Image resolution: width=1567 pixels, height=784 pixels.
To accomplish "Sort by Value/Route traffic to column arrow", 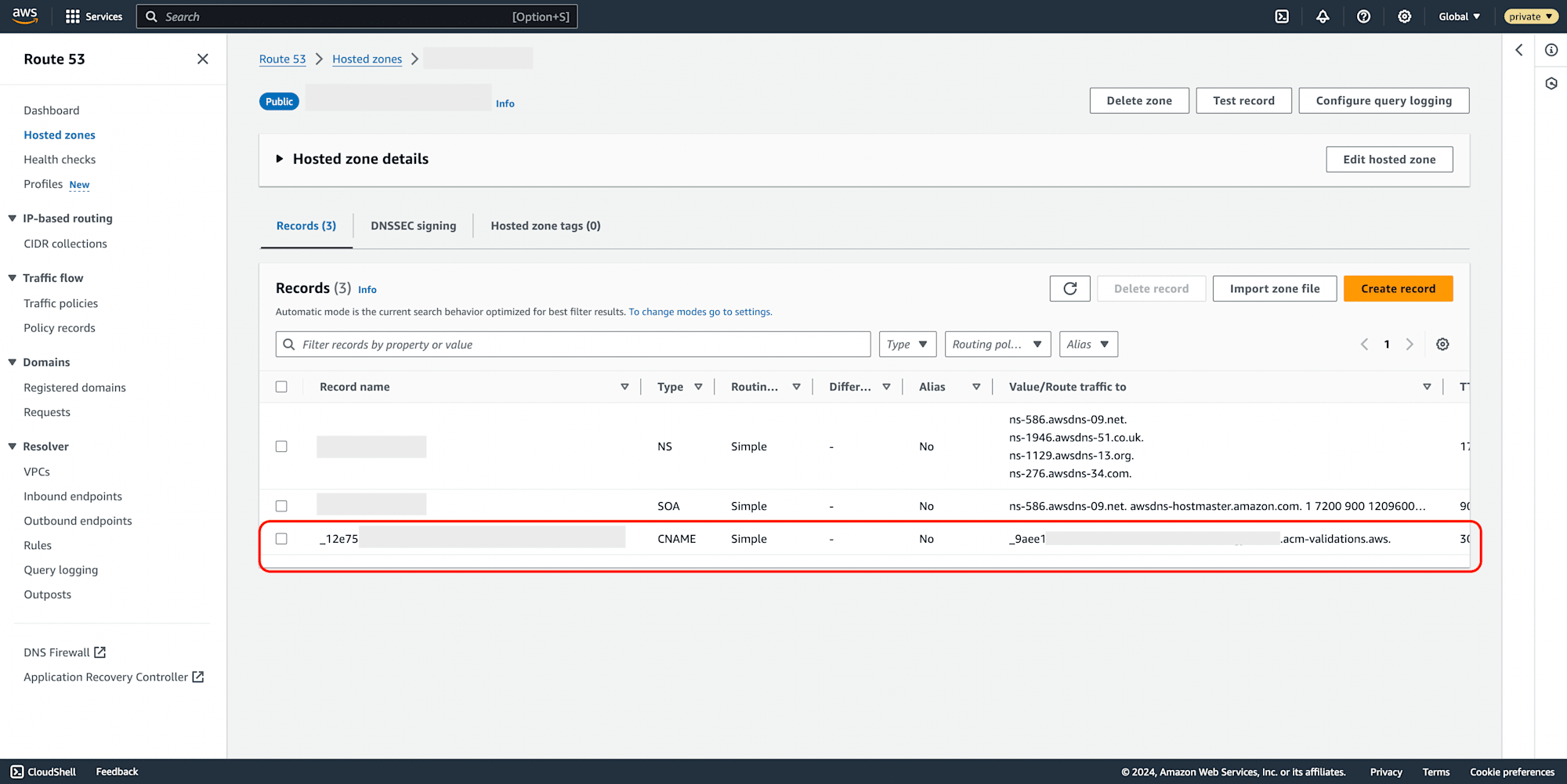I will coord(1427,387).
